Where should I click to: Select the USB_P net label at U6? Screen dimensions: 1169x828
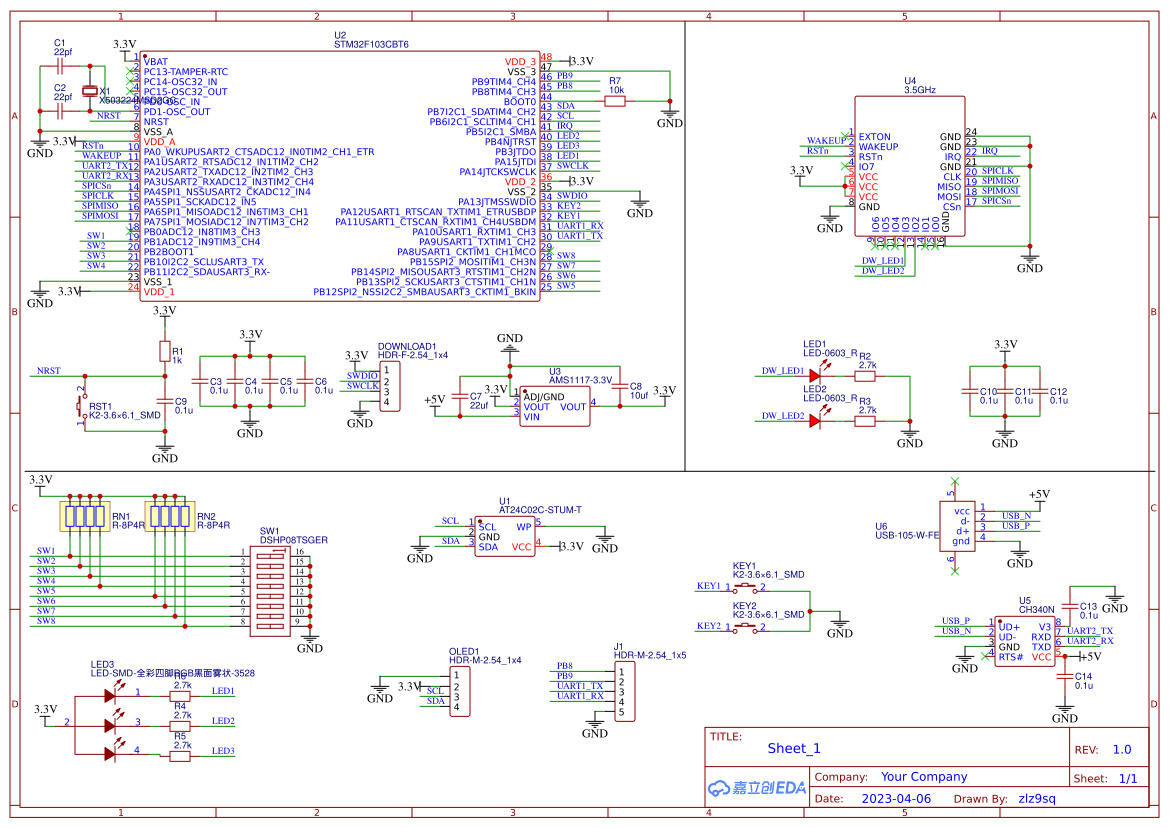pyautogui.click(x=1015, y=525)
